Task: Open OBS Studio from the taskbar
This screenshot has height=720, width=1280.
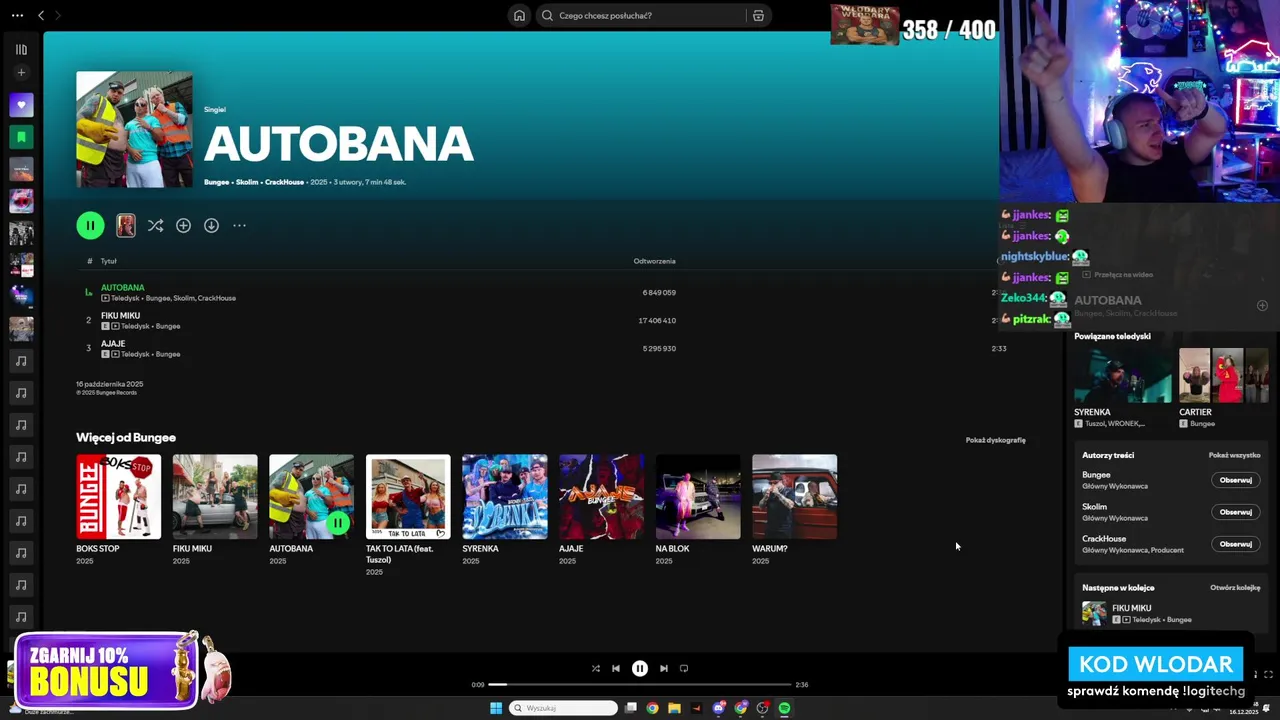Action: [x=763, y=708]
